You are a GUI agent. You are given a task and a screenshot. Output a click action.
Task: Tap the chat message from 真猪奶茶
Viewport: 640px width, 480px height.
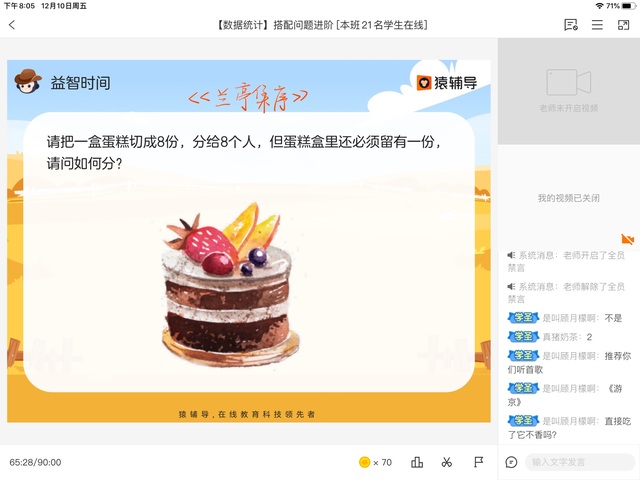(x=550, y=337)
